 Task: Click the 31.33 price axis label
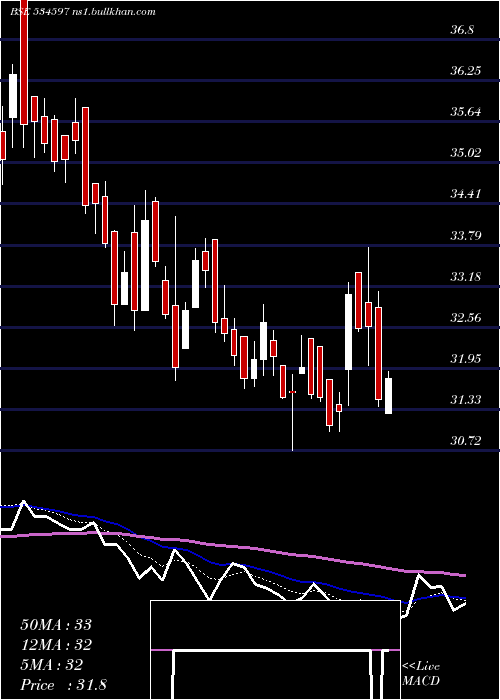[465, 399]
